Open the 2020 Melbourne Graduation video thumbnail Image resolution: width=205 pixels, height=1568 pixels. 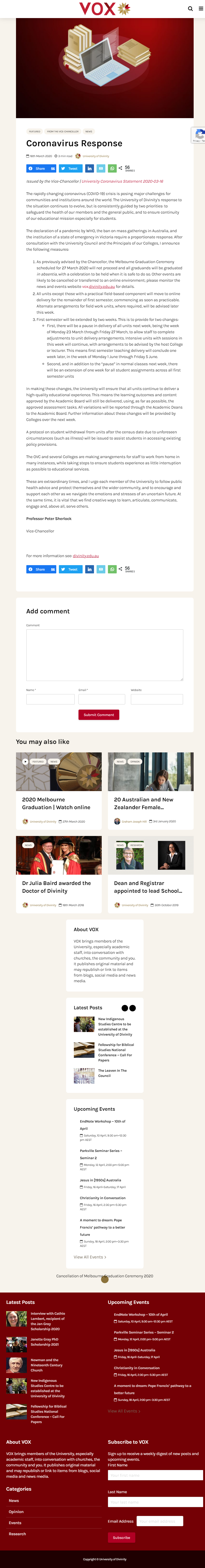coord(59,771)
